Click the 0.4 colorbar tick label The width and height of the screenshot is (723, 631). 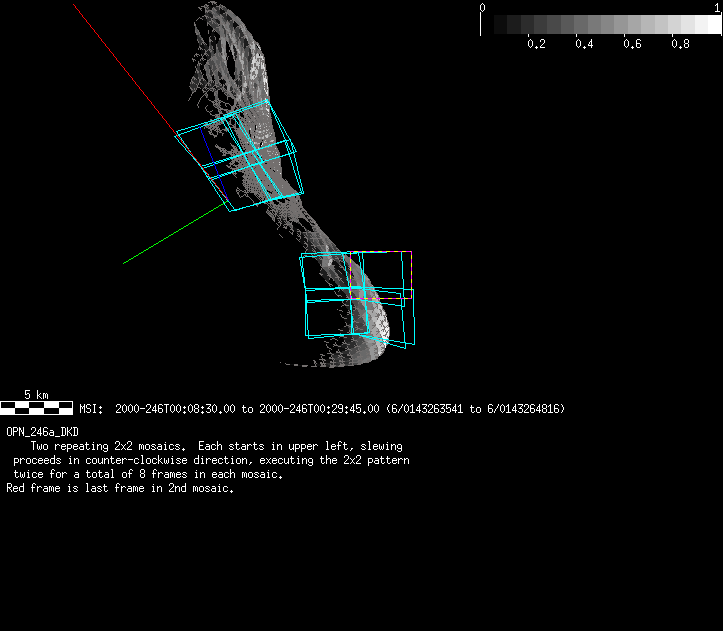(x=584, y=44)
